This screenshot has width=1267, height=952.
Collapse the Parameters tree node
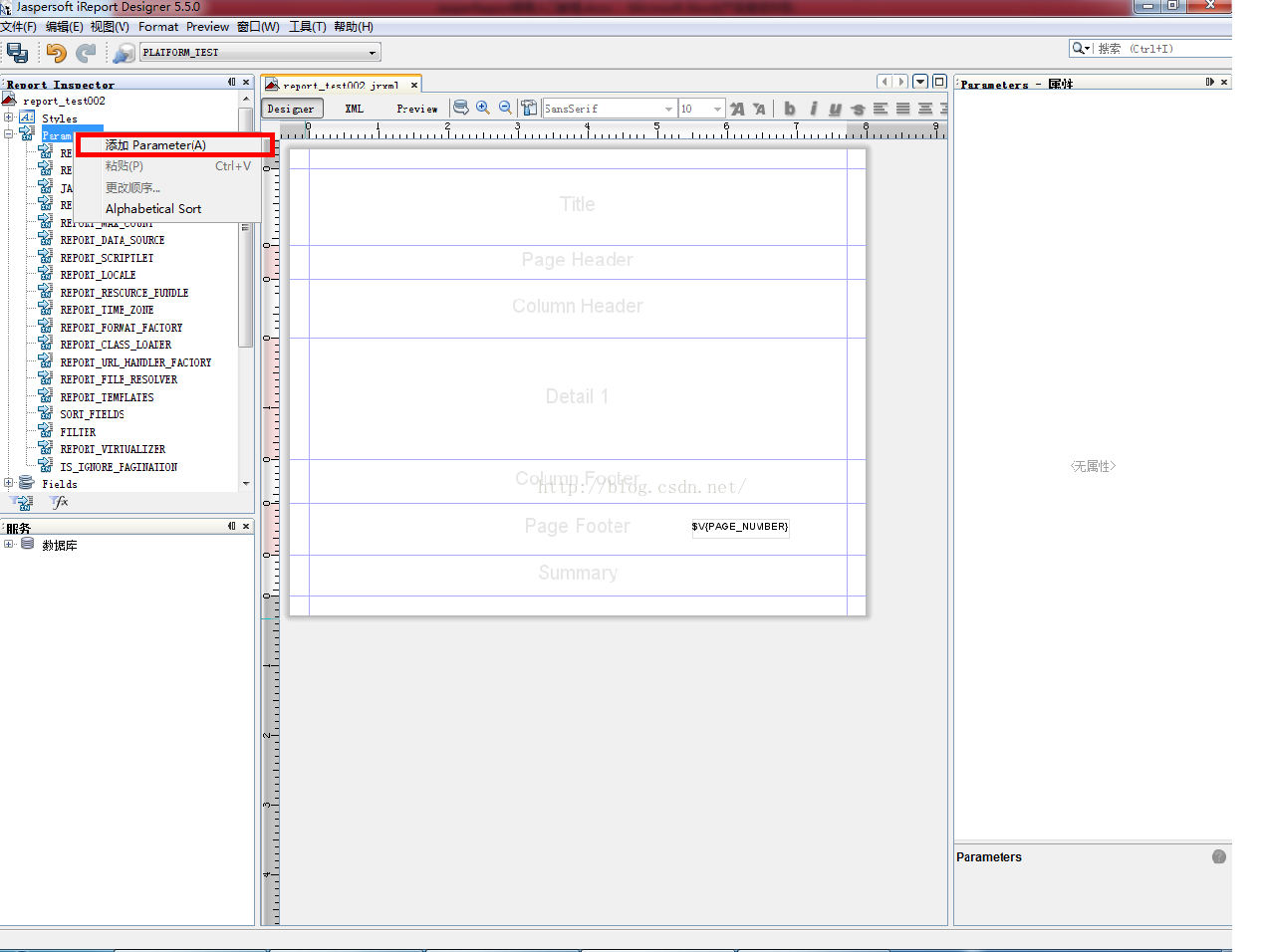[9, 133]
